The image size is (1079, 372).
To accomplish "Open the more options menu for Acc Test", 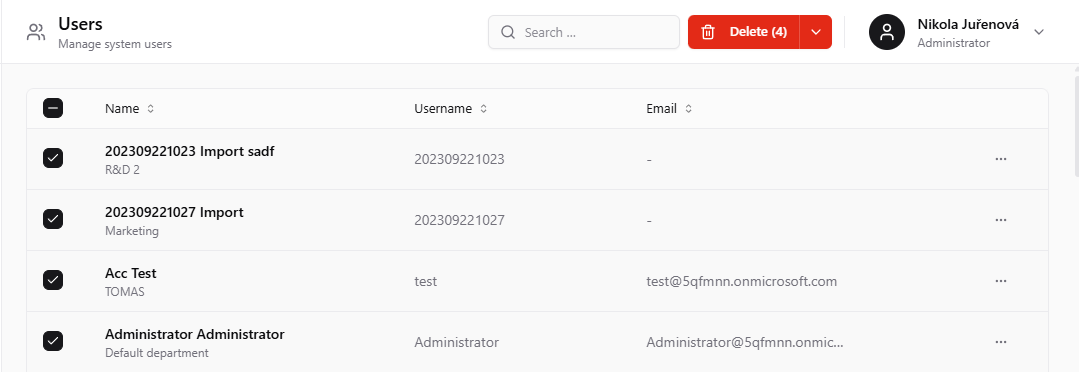I will [1001, 281].
